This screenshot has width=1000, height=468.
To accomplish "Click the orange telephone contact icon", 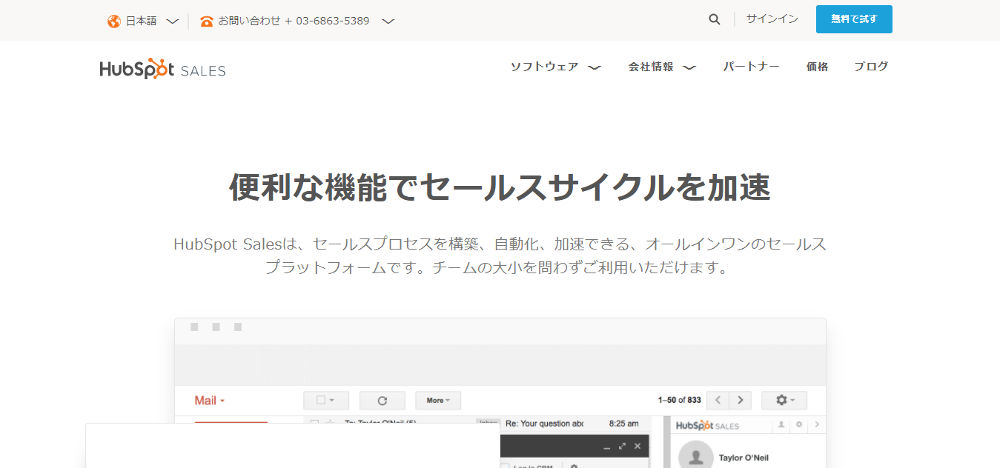I will pos(206,21).
